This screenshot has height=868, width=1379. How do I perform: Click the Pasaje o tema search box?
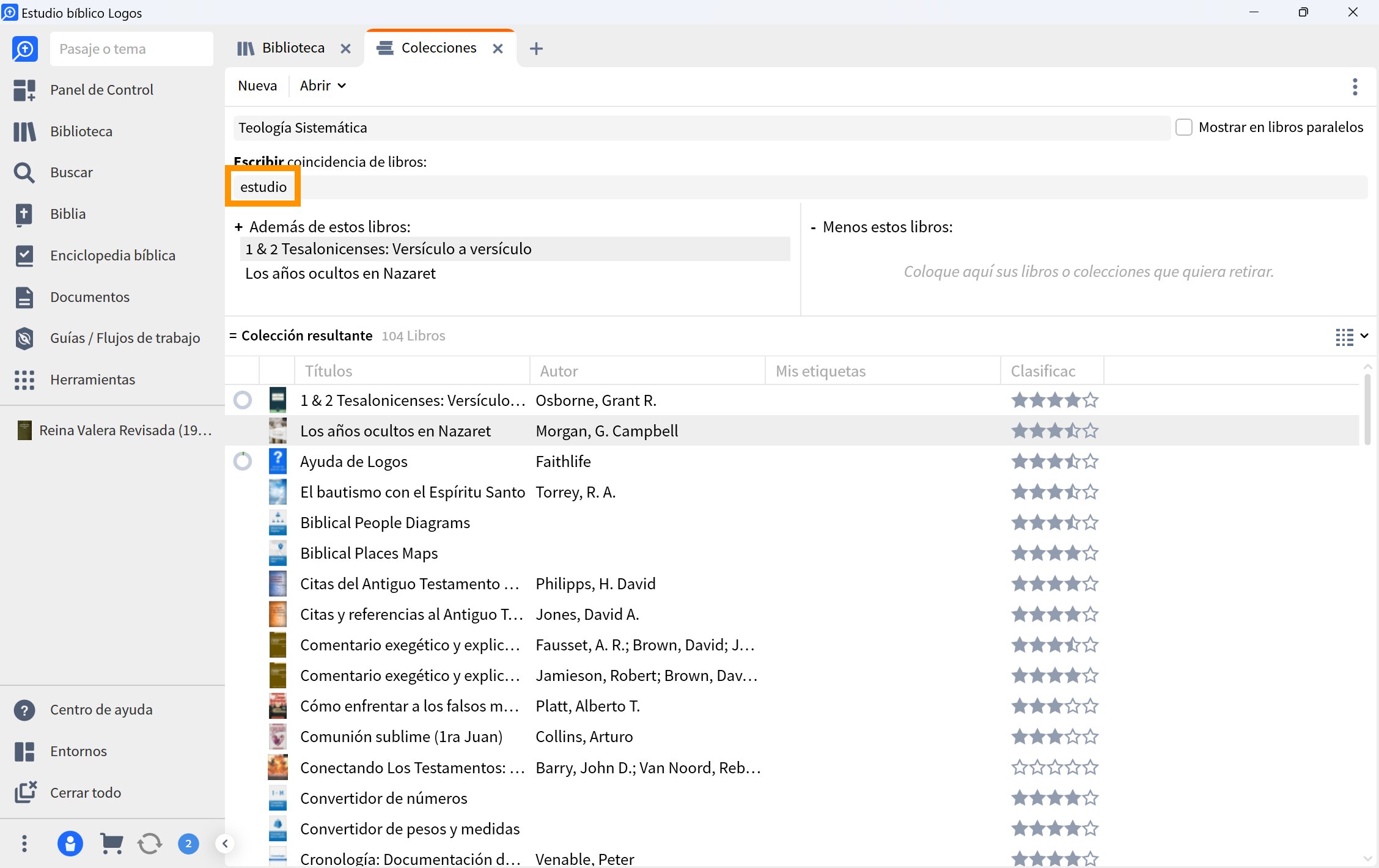pos(131,49)
